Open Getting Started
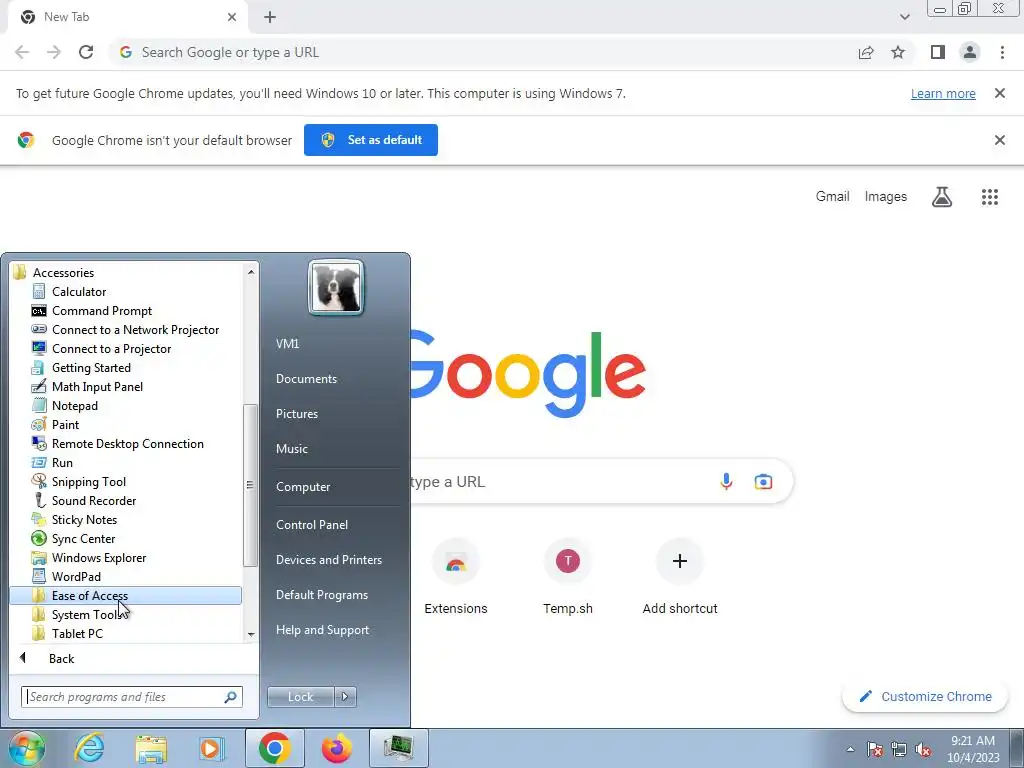1024x768 pixels. (x=91, y=368)
